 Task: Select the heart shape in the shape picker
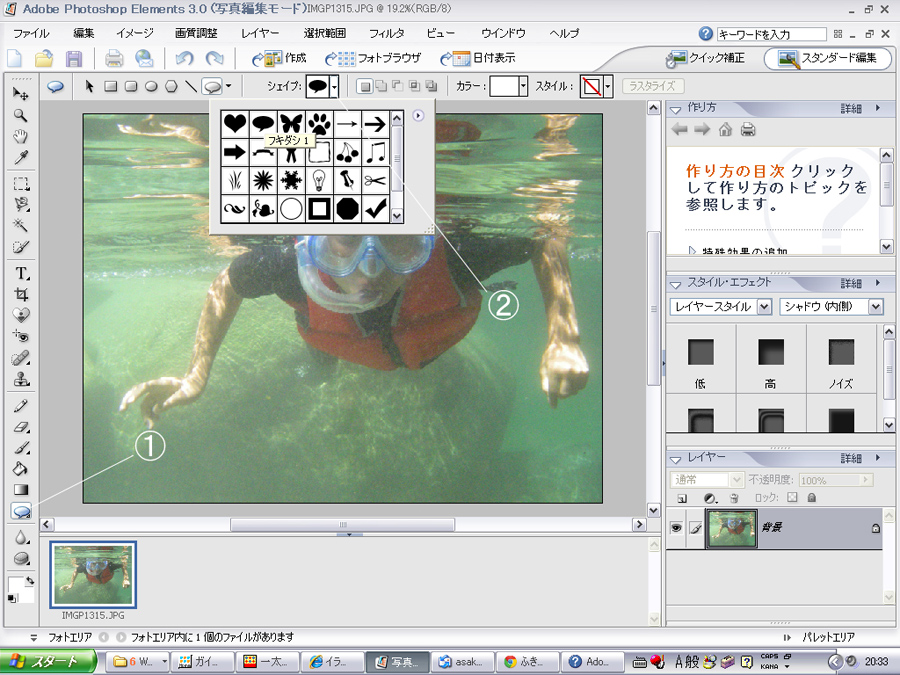click(x=234, y=124)
